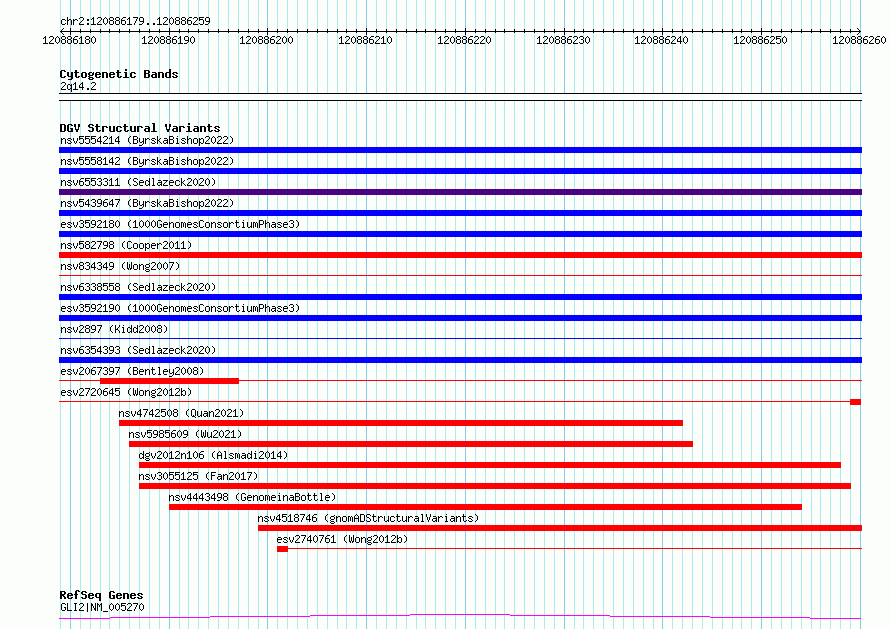Click the DGV Structural Variants track title
Viewport: 890px width, 629px height.
coord(140,128)
